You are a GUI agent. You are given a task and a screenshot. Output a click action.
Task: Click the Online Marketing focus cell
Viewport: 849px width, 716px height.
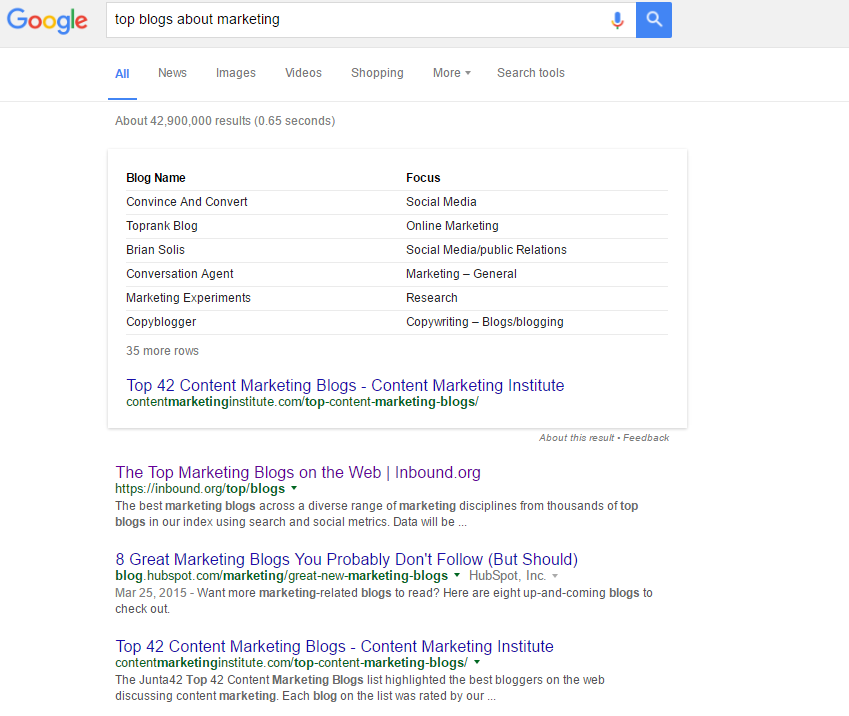point(452,226)
